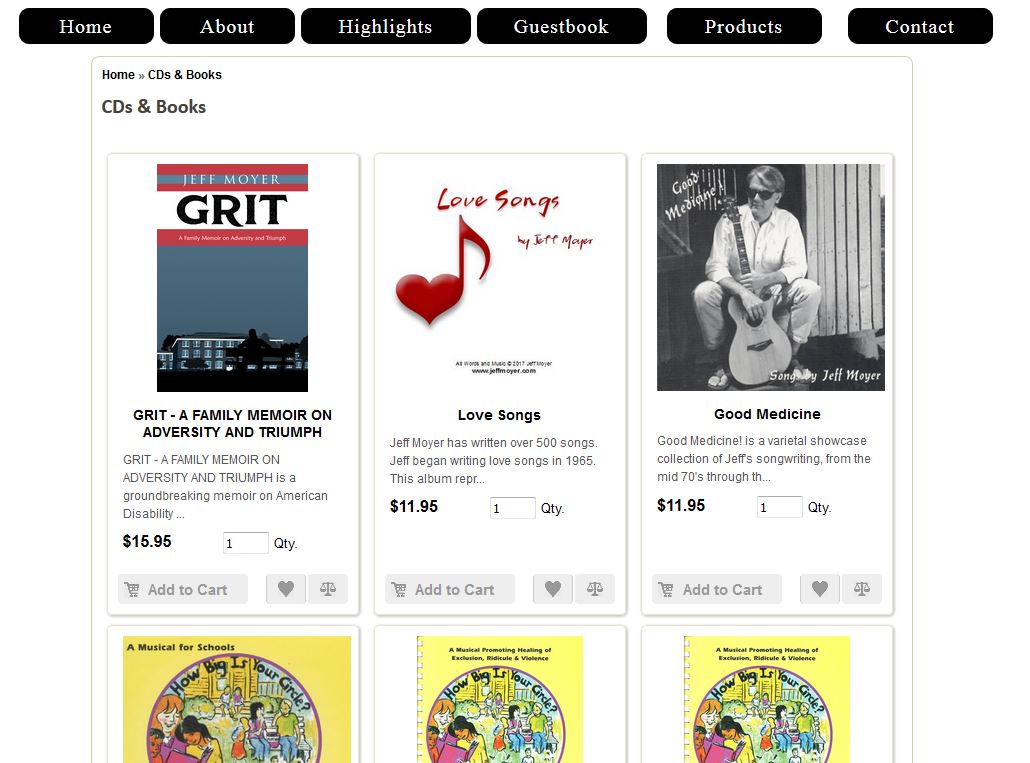Add Good Medicine to wishlist (heart icon)
The width and height of the screenshot is (1030, 763).
[820, 589]
